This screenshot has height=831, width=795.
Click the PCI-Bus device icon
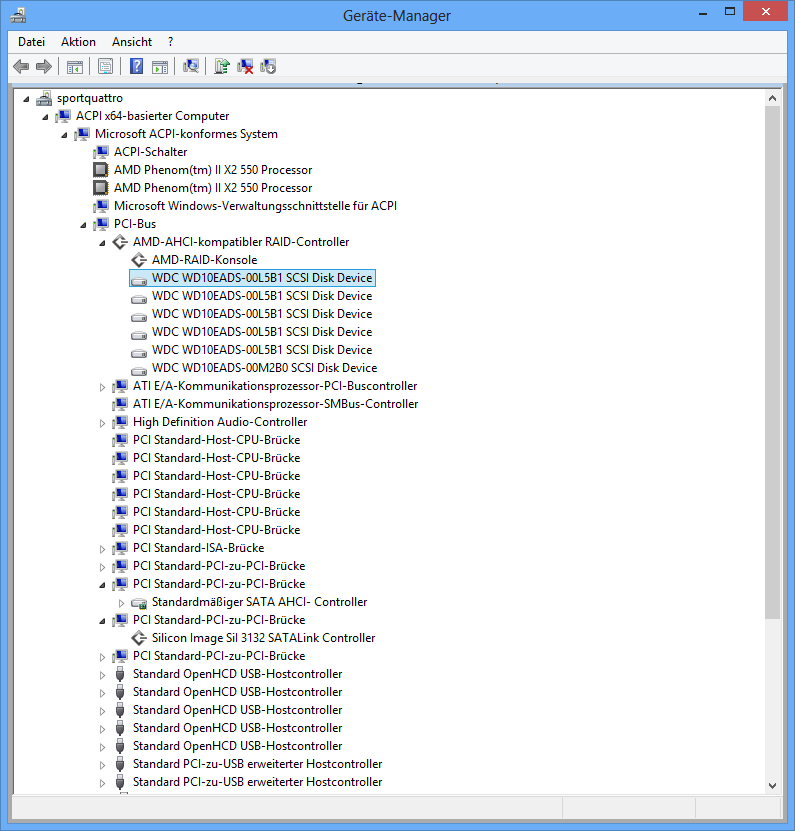101,224
